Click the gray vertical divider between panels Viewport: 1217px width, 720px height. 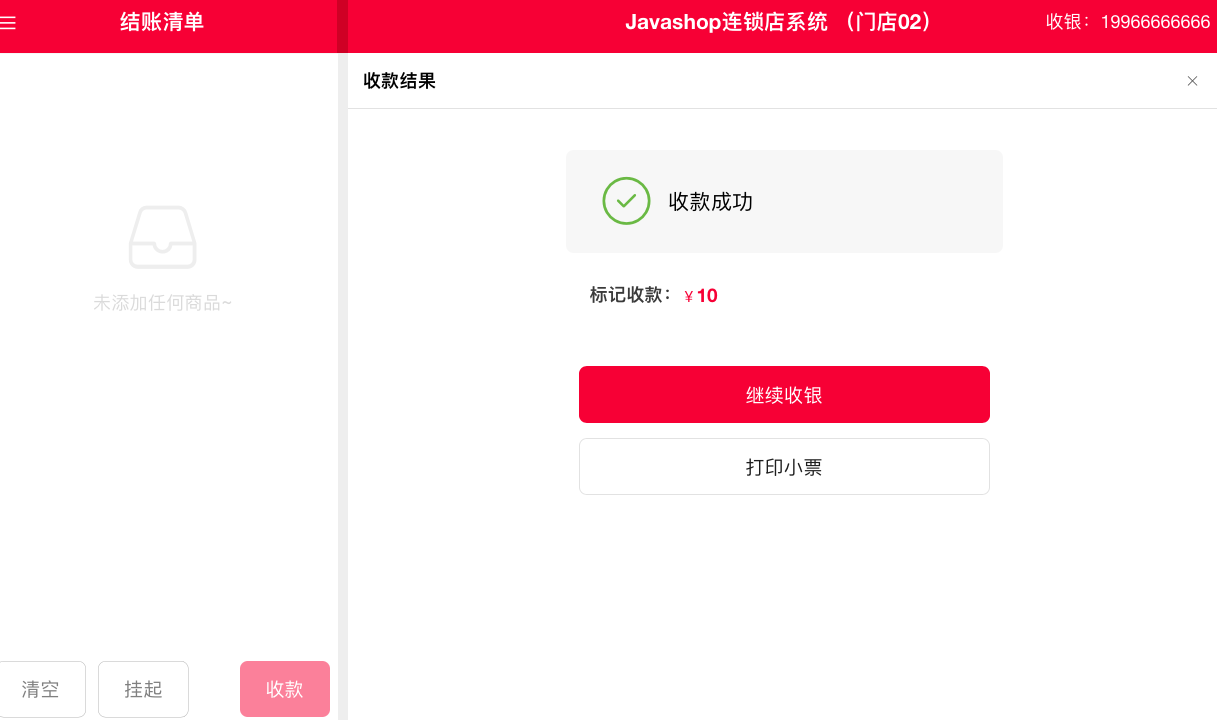[343, 386]
